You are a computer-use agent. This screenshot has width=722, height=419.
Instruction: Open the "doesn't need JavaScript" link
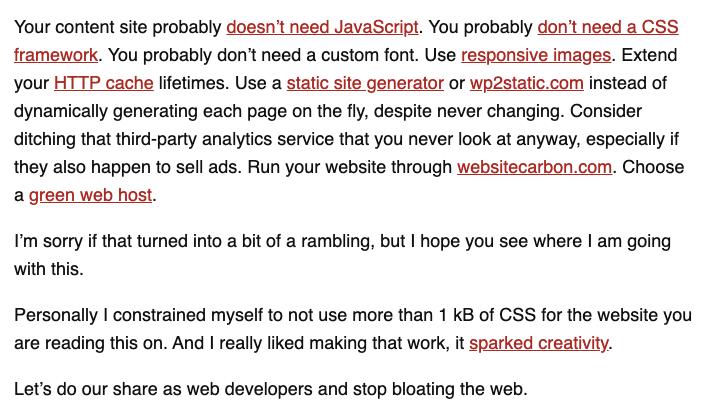(322, 28)
